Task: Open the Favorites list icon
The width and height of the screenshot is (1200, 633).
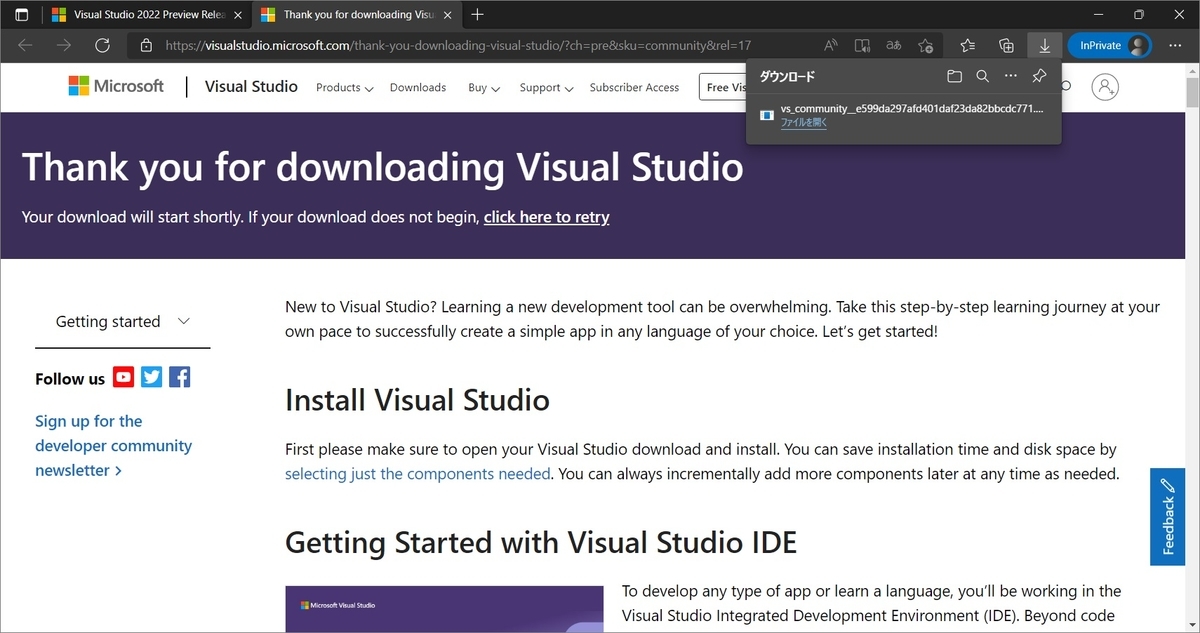Action: pyautogui.click(x=968, y=46)
